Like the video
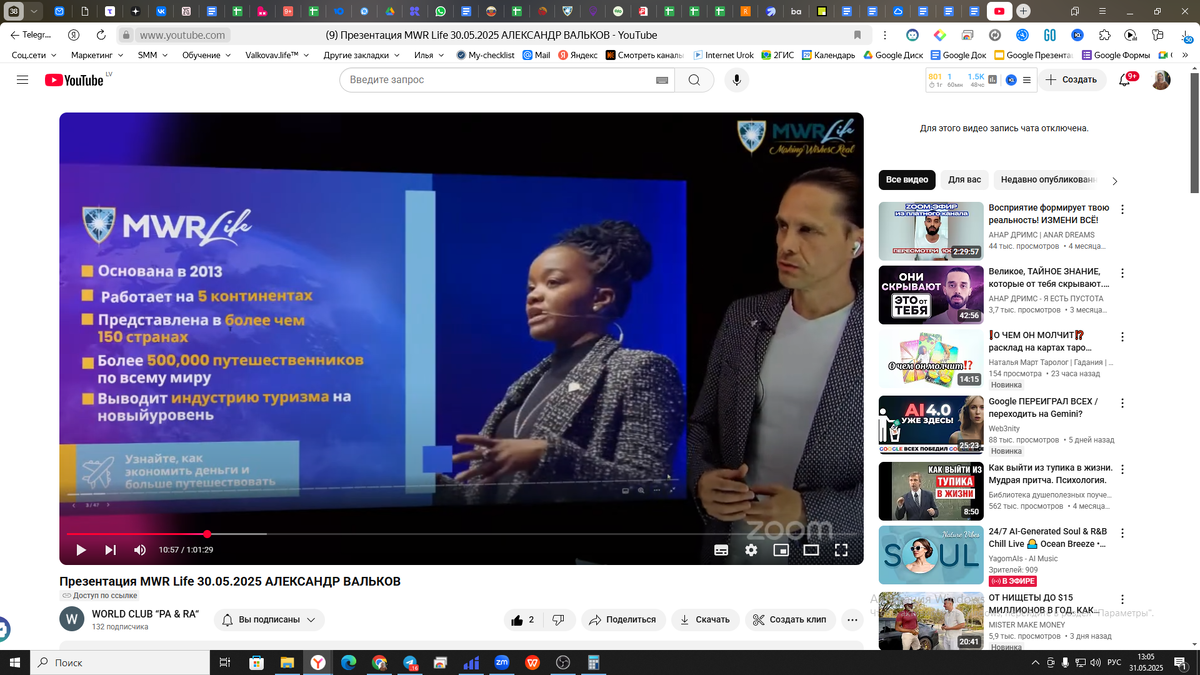 524,620
